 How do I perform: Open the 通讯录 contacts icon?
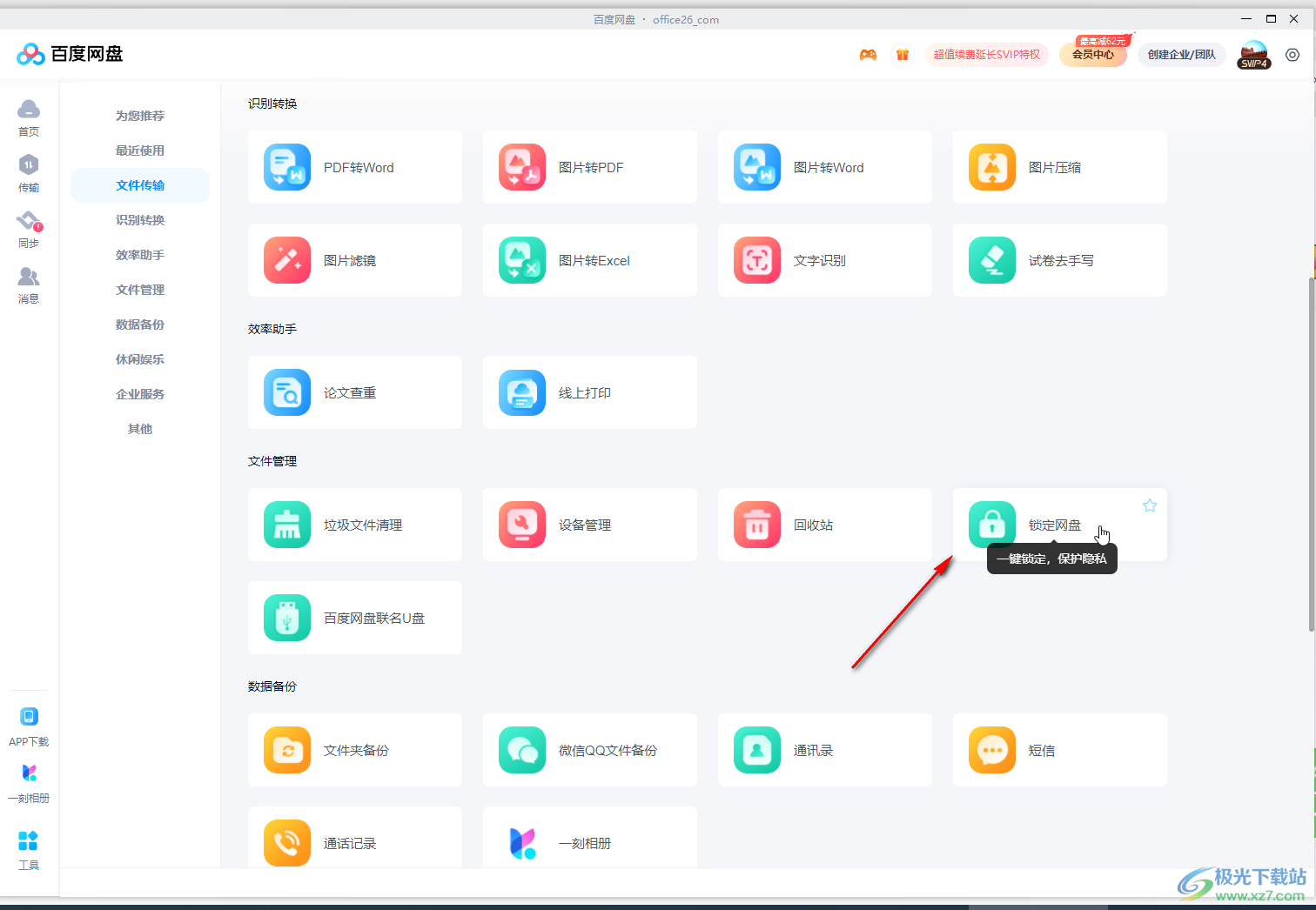(x=757, y=750)
